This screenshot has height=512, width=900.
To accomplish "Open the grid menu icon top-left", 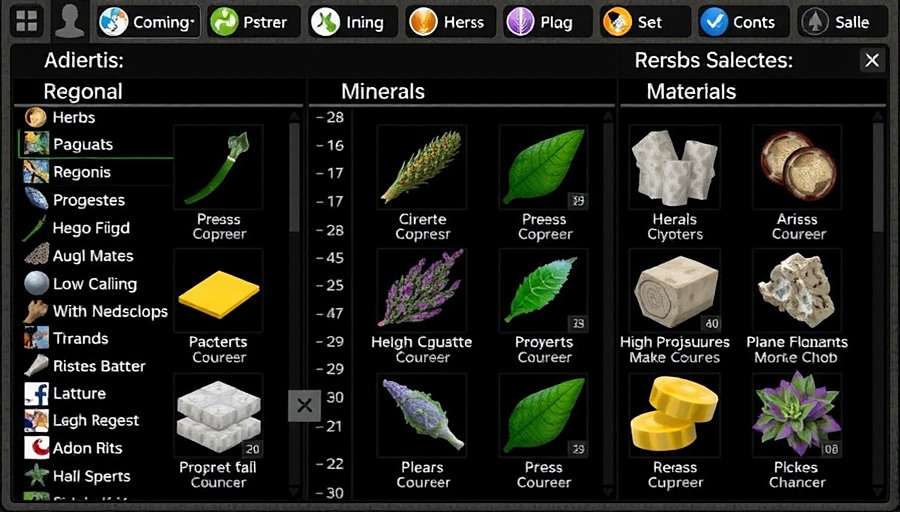I will 26,21.
